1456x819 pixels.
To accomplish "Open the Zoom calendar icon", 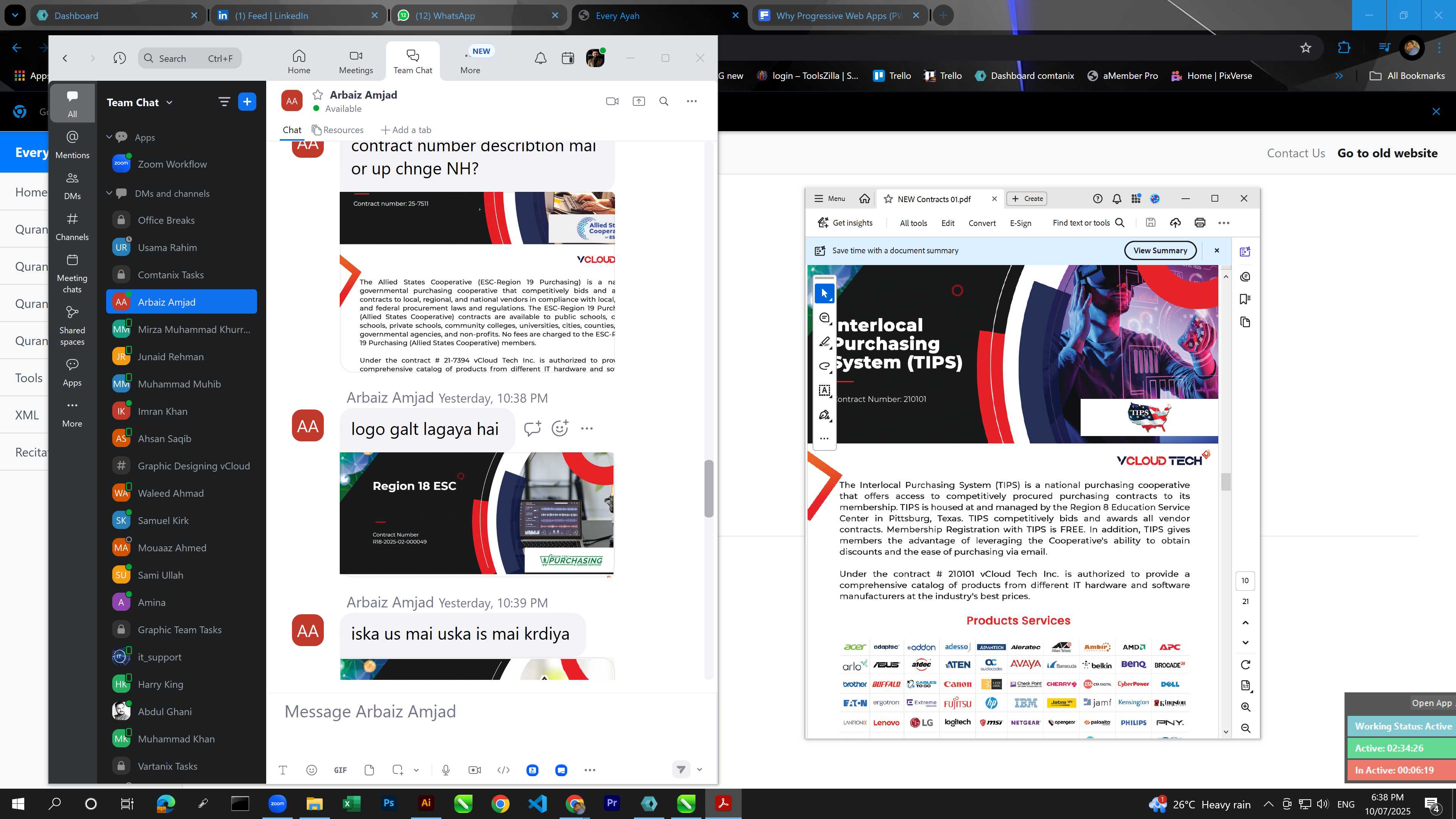I will coord(568,58).
